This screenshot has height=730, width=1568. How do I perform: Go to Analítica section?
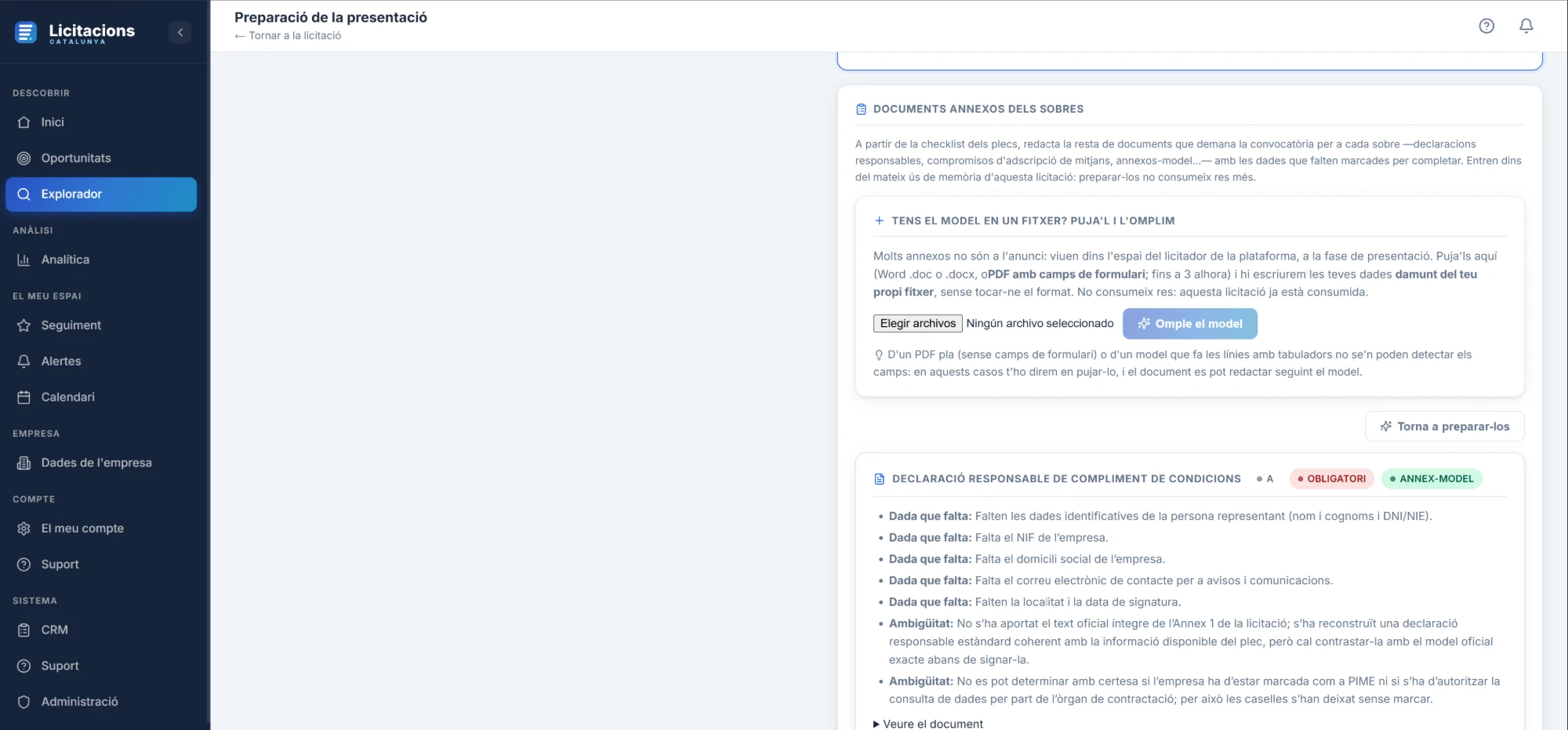101,260
